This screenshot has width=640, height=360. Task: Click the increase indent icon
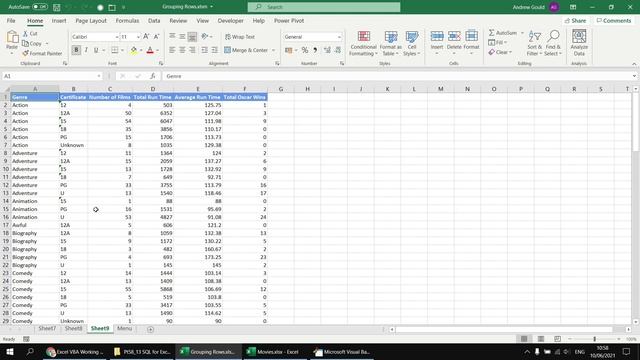[x=214, y=50]
